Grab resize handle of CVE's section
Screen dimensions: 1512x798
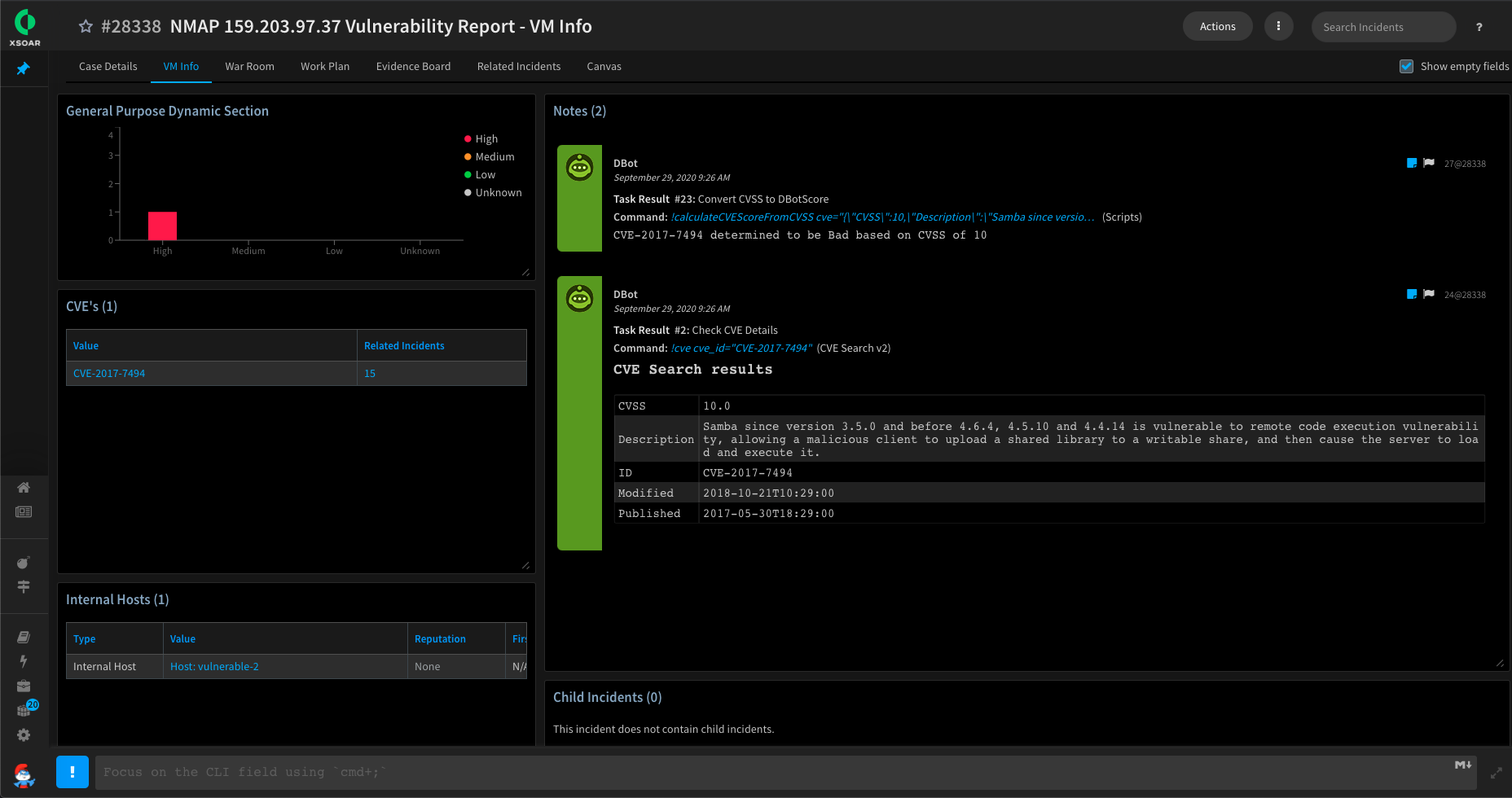coord(525,565)
